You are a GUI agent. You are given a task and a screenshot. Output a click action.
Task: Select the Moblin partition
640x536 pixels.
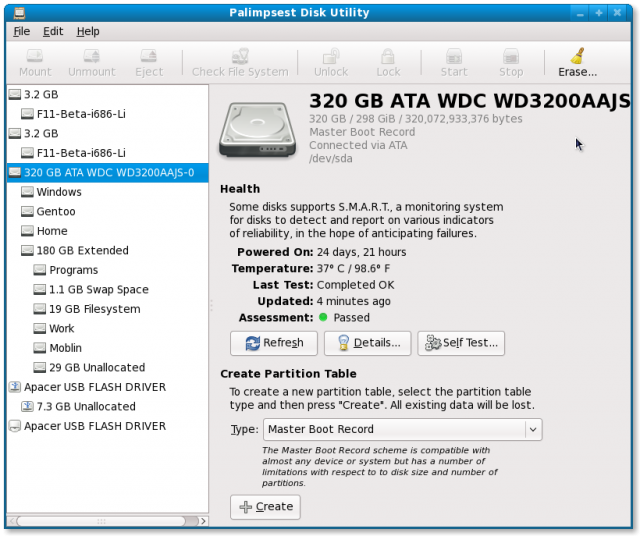[108, 348]
